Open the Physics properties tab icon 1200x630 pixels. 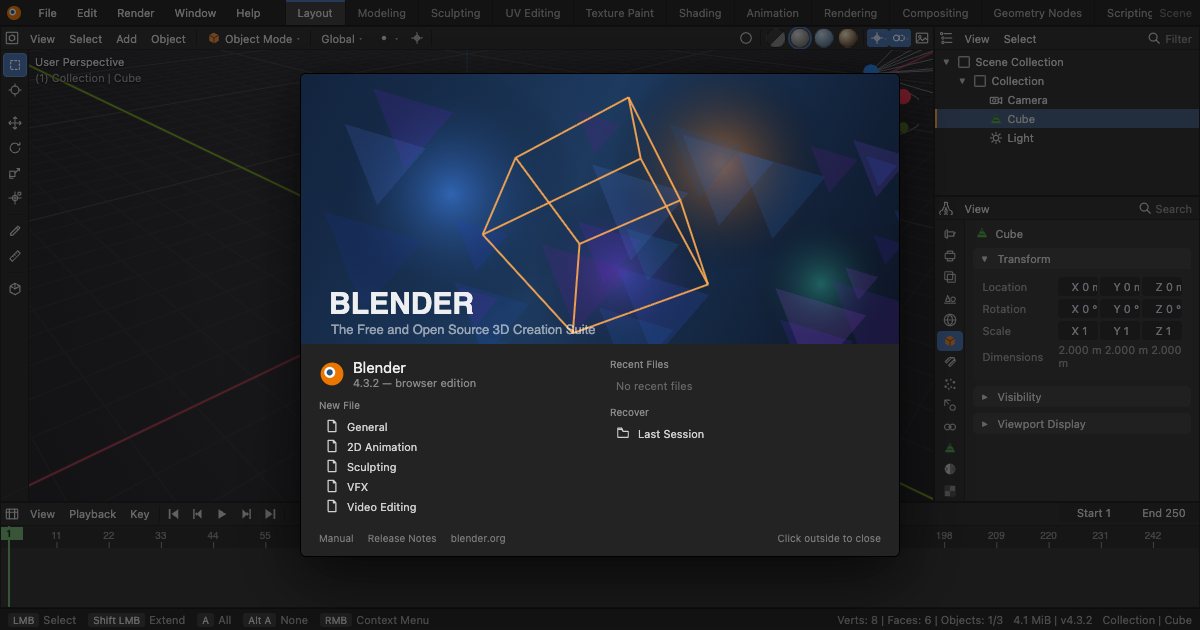(x=950, y=405)
